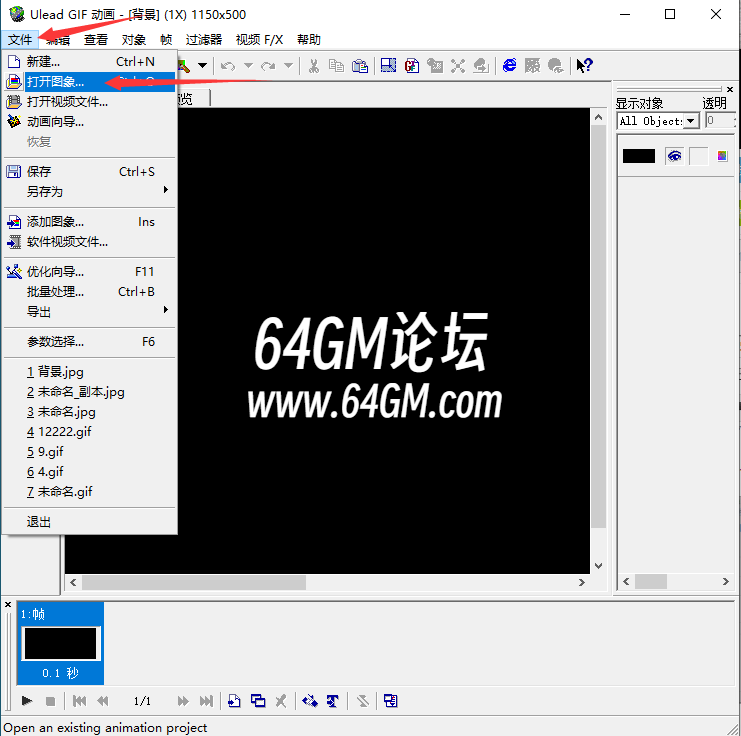Open recent file 5 9.gif

(x=89, y=451)
